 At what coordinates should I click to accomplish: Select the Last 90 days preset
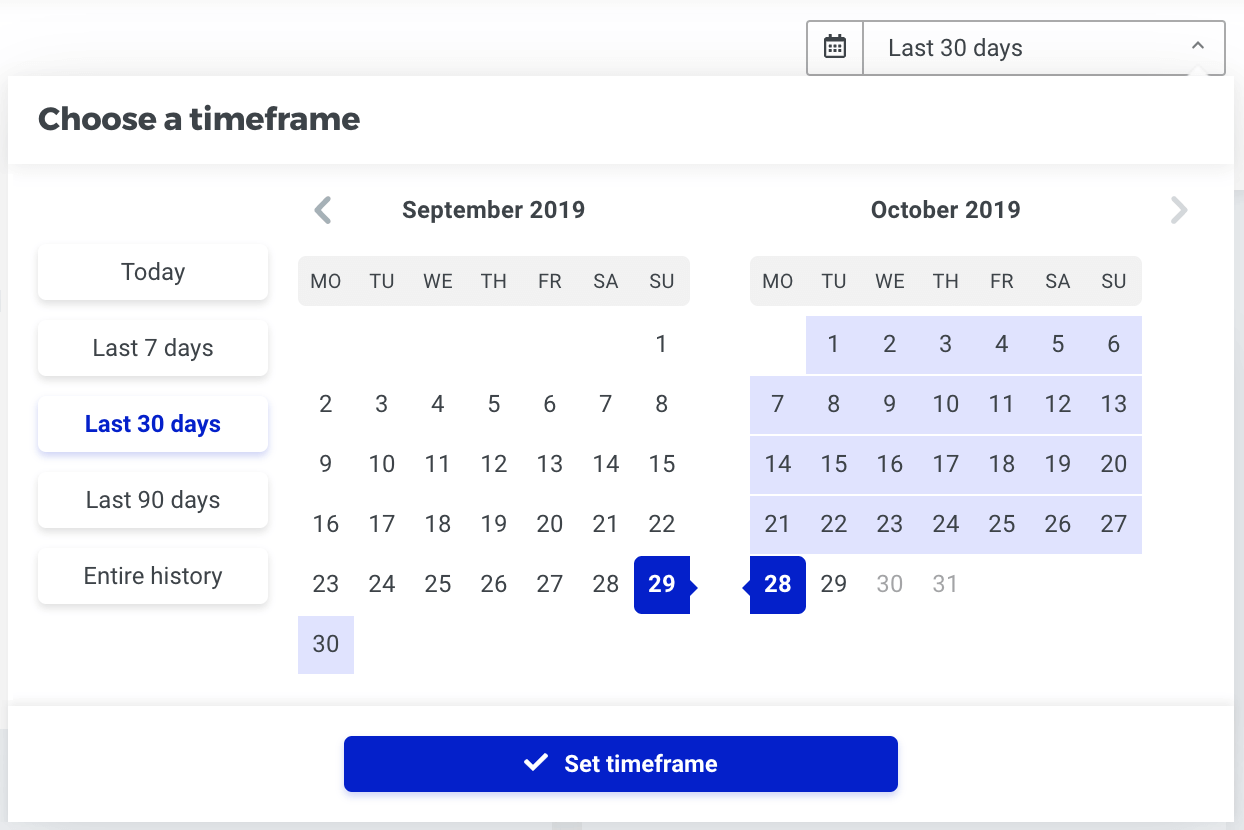pos(153,500)
